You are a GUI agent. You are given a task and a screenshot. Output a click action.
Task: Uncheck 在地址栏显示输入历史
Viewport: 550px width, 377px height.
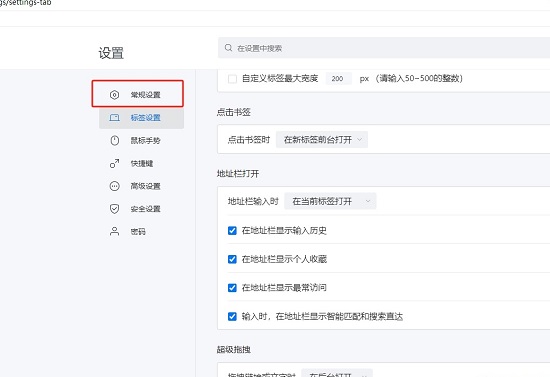[x=232, y=230]
